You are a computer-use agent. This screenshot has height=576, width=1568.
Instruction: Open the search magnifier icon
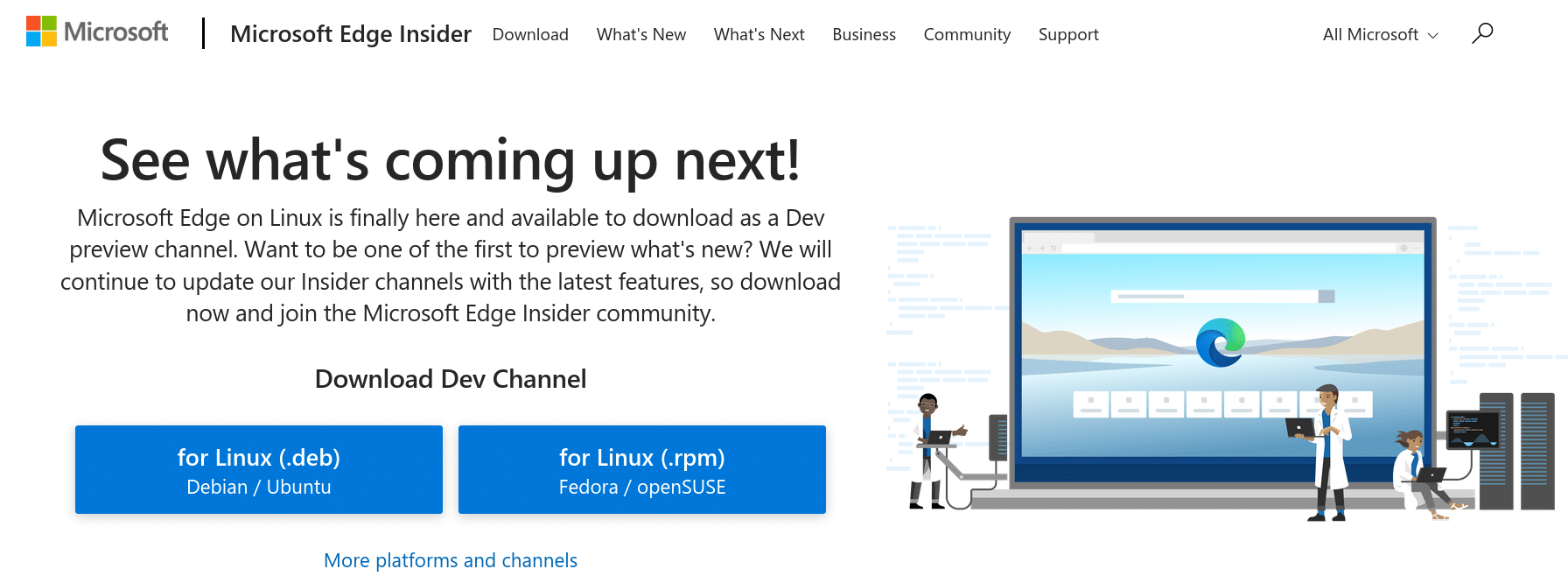[1482, 33]
